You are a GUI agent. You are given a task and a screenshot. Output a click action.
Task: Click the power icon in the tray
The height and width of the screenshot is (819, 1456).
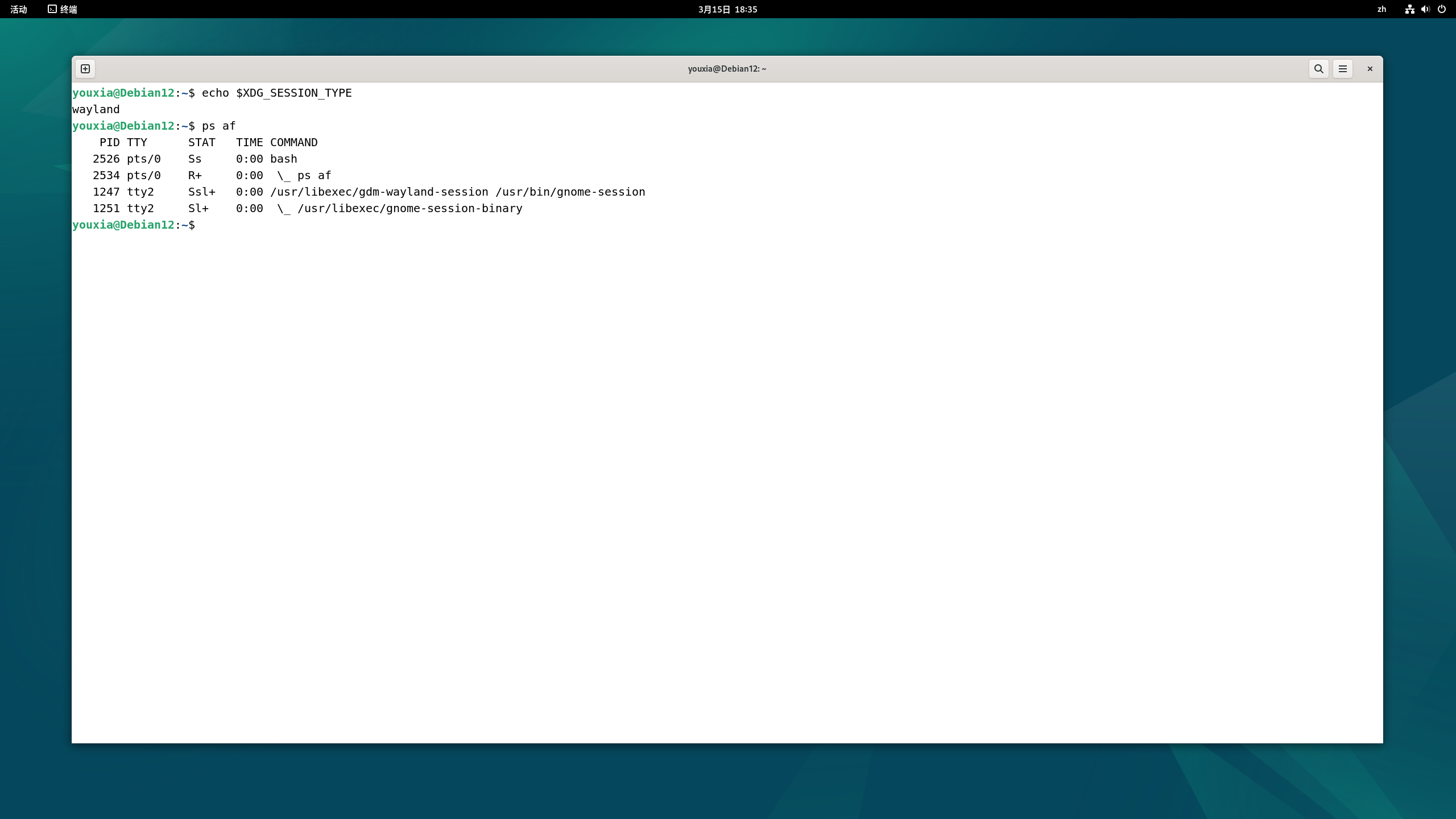pyautogui.click(x=1442, y=9)
